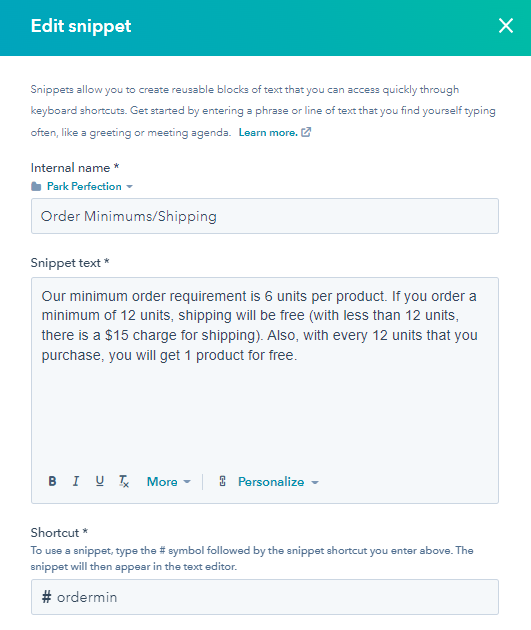Toggle bold formatting in snippet editor
Image resolution: width=531 pixels, height=630 pixels.
click(x=52, y=481)
